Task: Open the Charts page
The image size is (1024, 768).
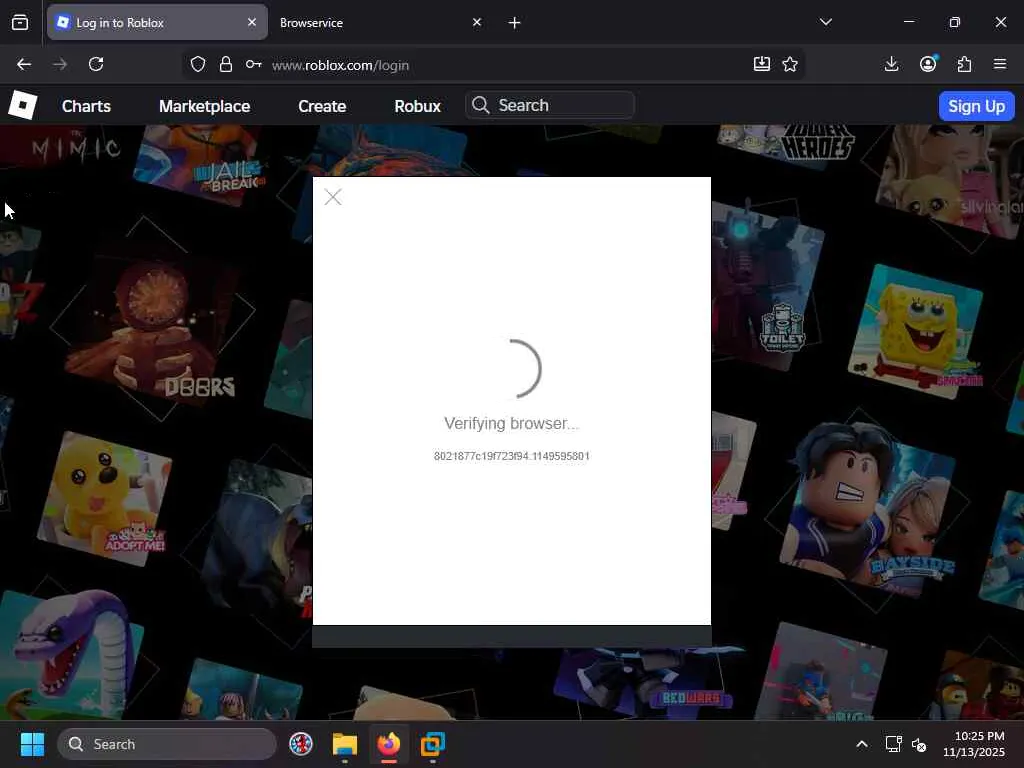Action: tap(86, 106)
